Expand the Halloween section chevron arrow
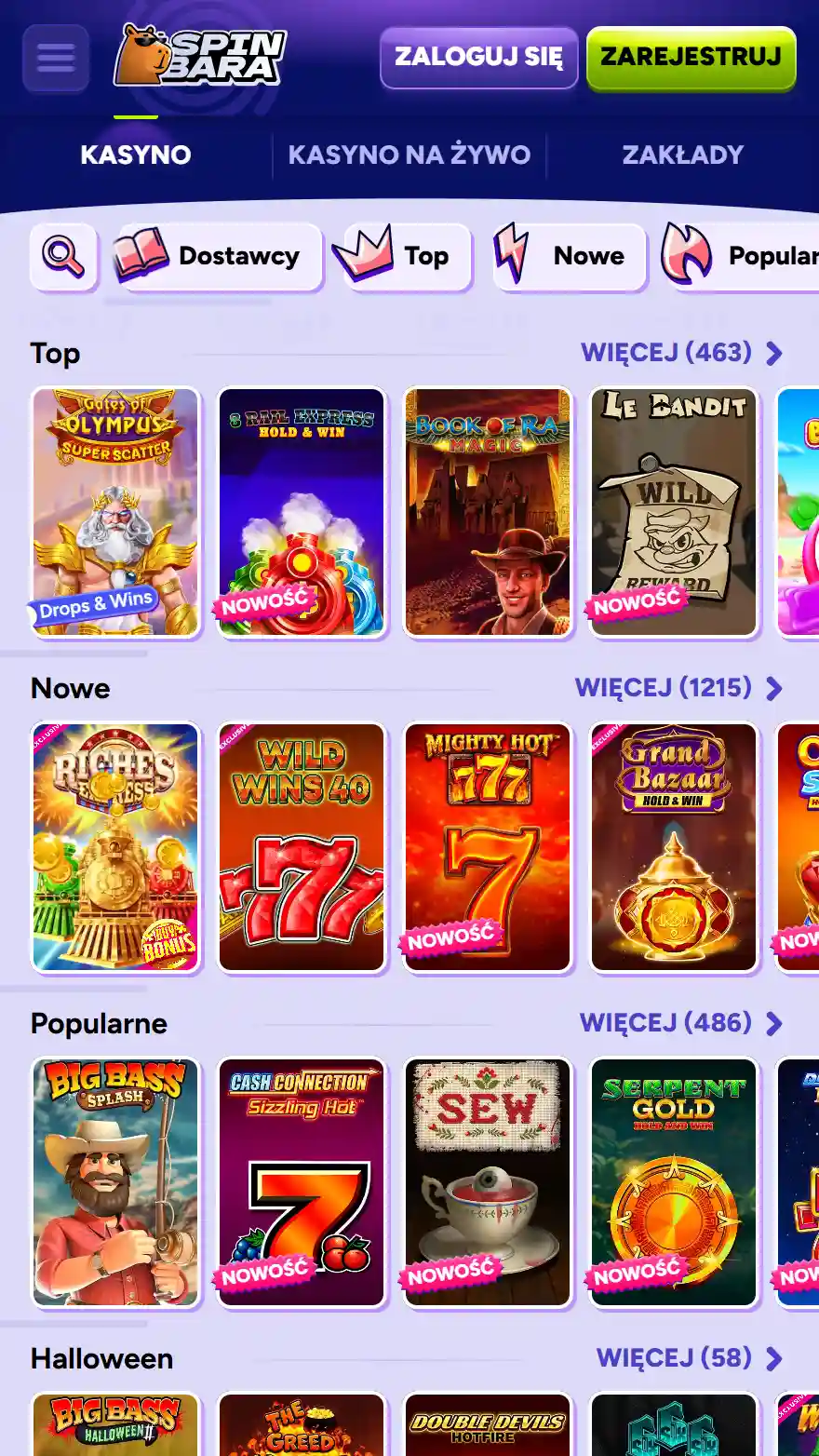819x1456 pixels. tap(774, 1359)
